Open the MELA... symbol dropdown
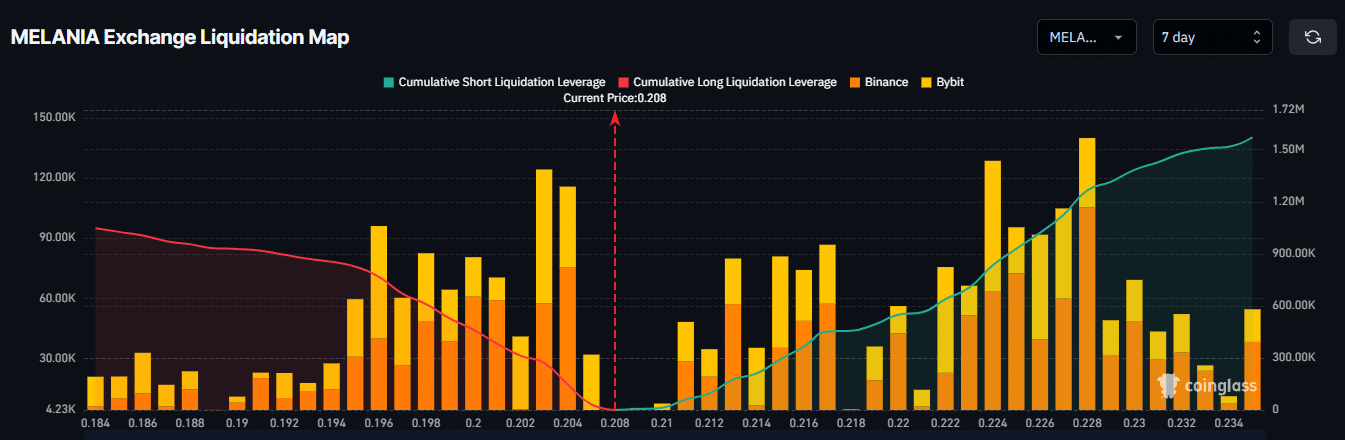 1086,37
